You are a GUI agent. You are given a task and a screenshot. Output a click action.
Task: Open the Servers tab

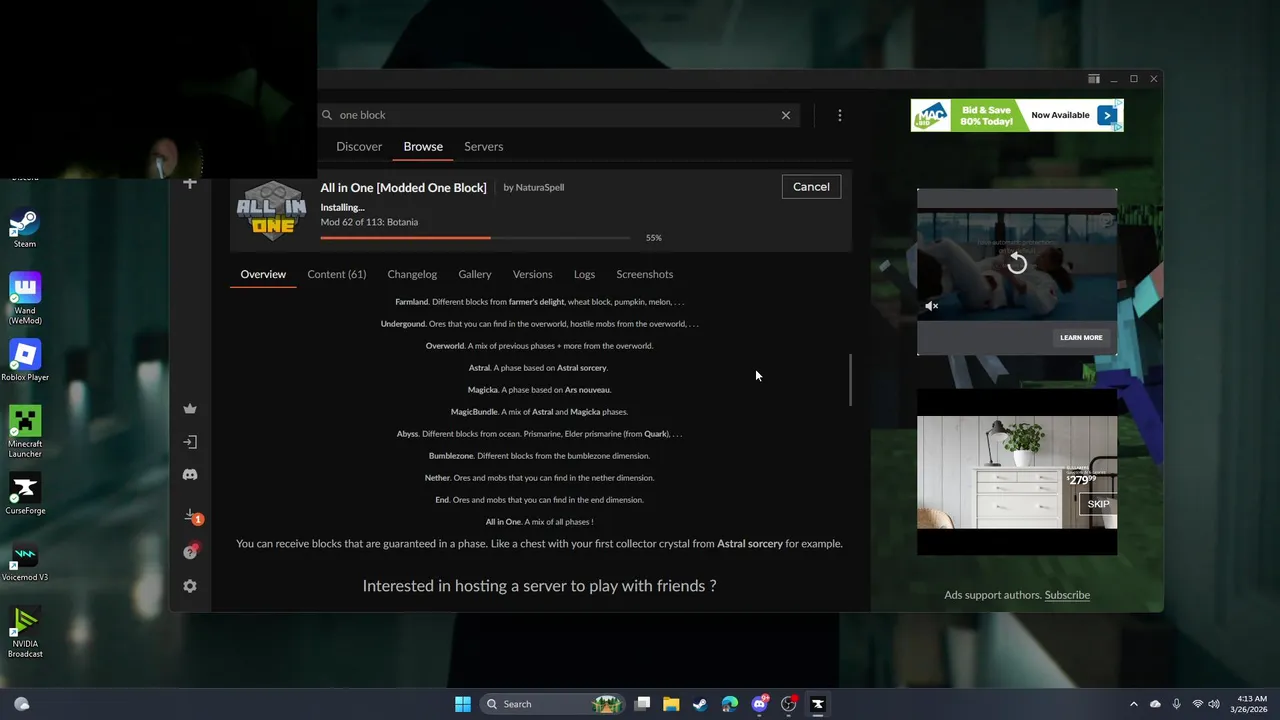(x=483, y=146)
